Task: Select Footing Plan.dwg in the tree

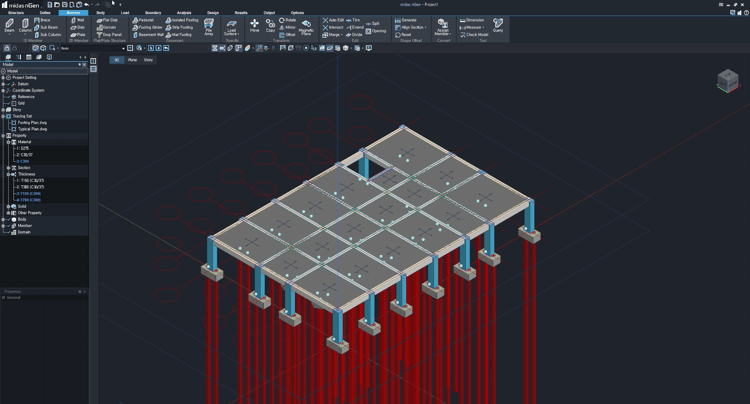Action: coord(32,123)
